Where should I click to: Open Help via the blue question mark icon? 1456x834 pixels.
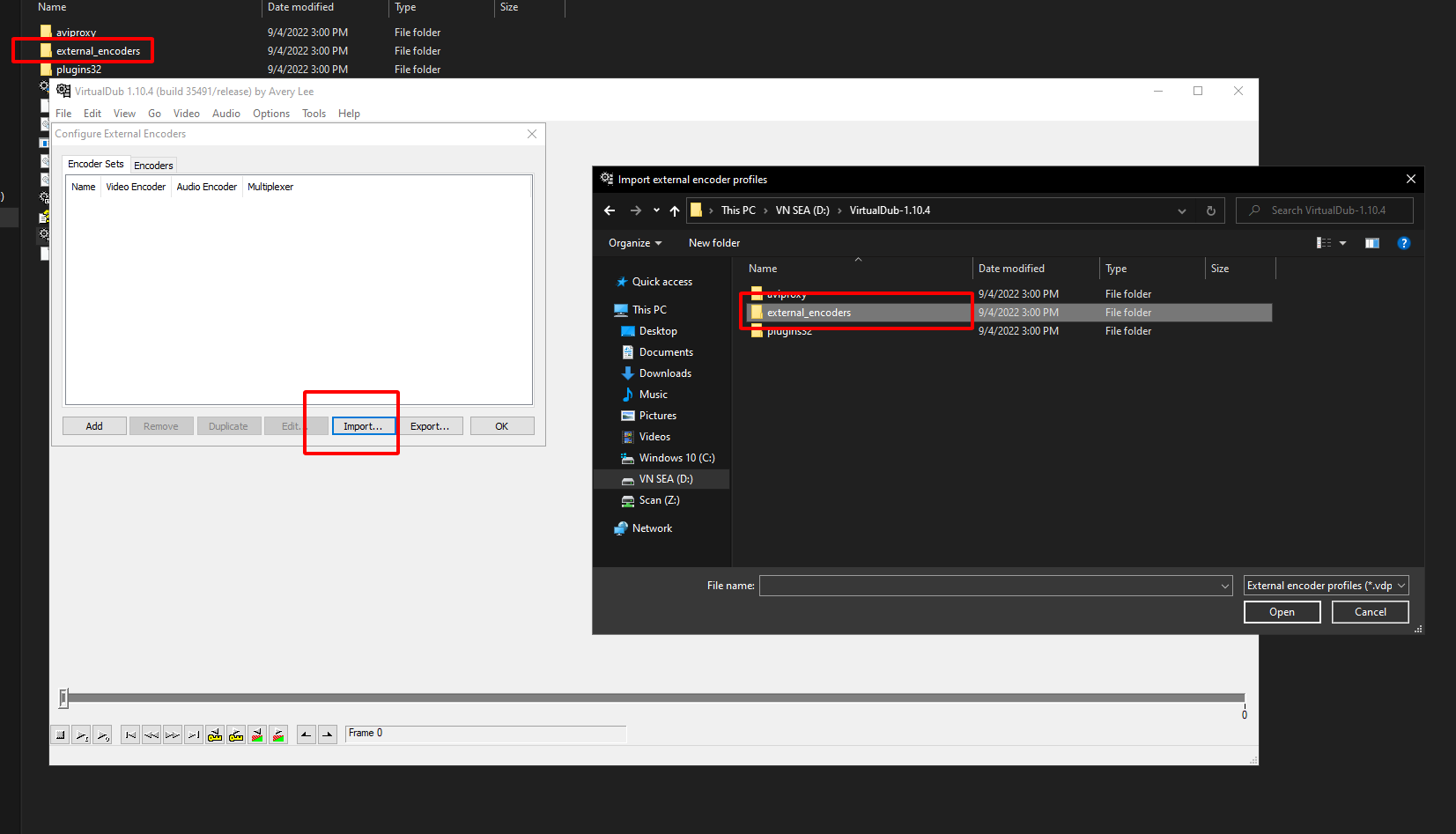1404,242
